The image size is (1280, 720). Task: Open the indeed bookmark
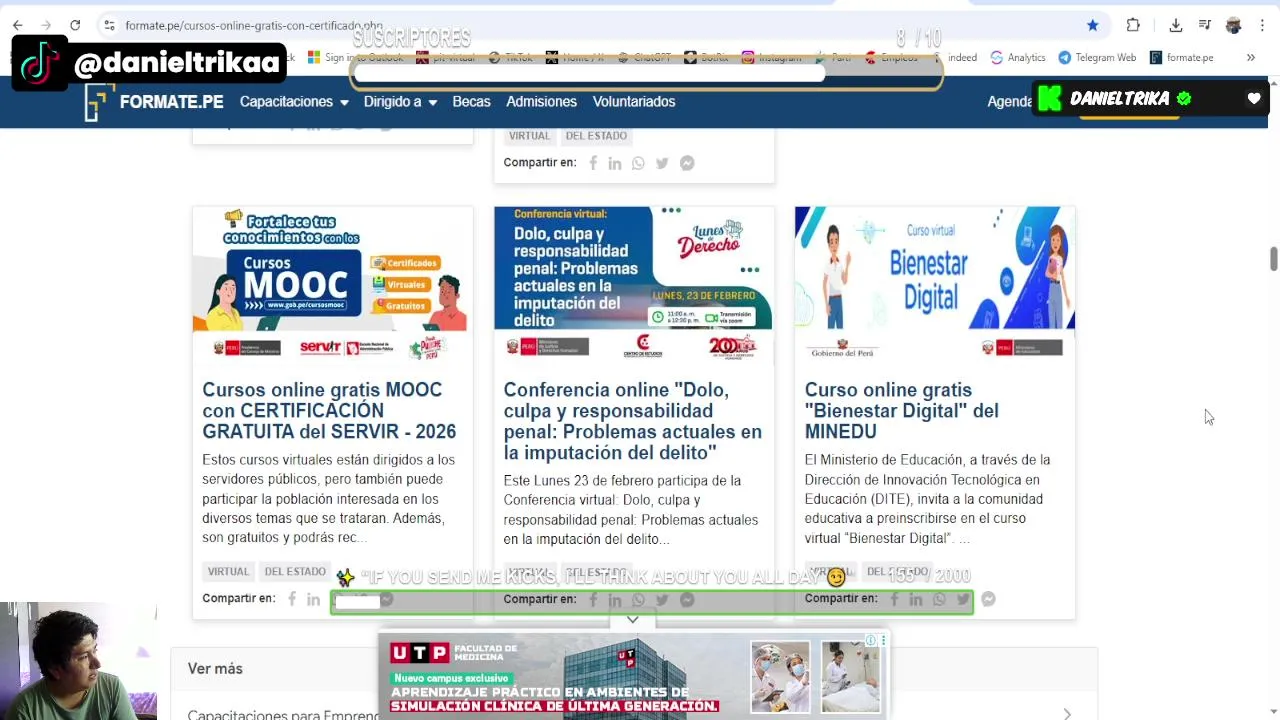pyautogui.click(x=962, y=58)
